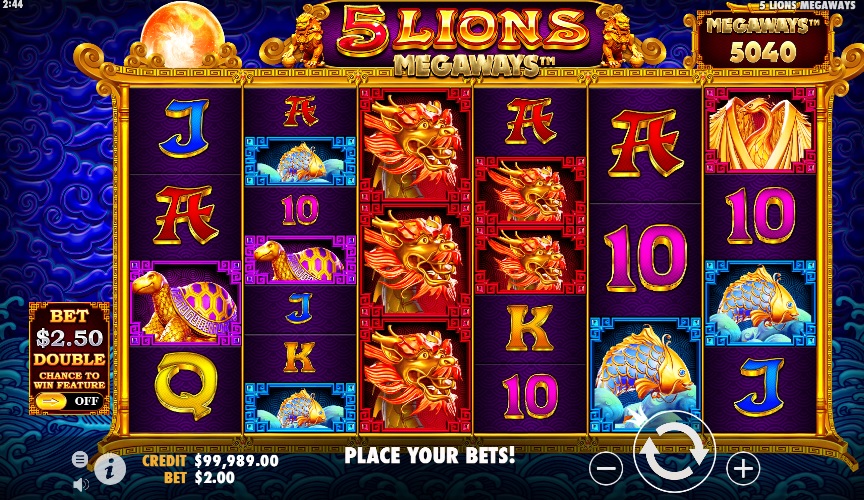Select the large turtle symbol on first reel

coord(186,303)
